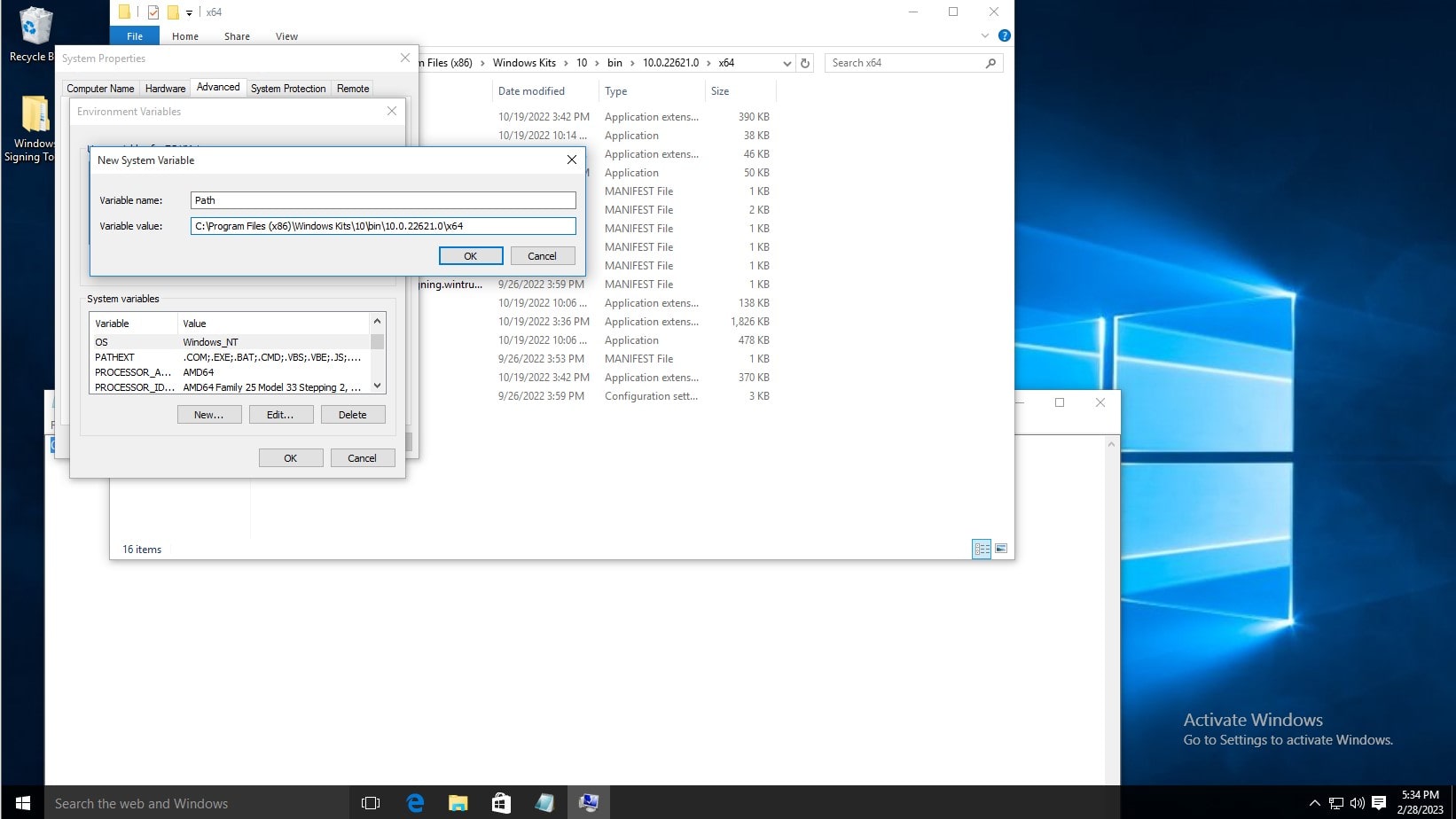Viewport: 1456px width, 819px height.
Task: Open Microsoft Edge from taskbar
Action: tap(415, 803)
